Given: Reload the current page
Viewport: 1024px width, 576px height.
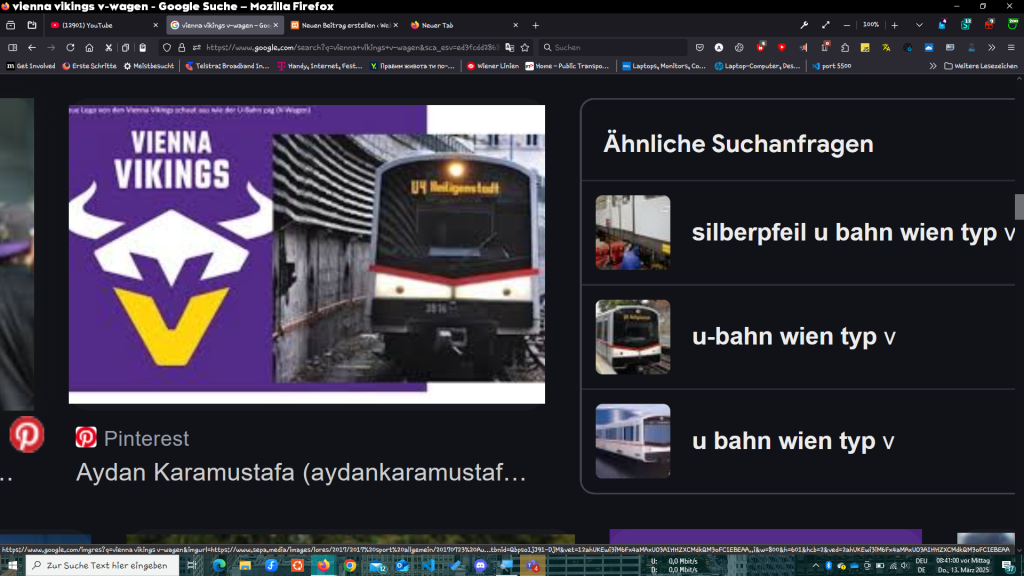Looking at the screenshot, I should (70, 48).
